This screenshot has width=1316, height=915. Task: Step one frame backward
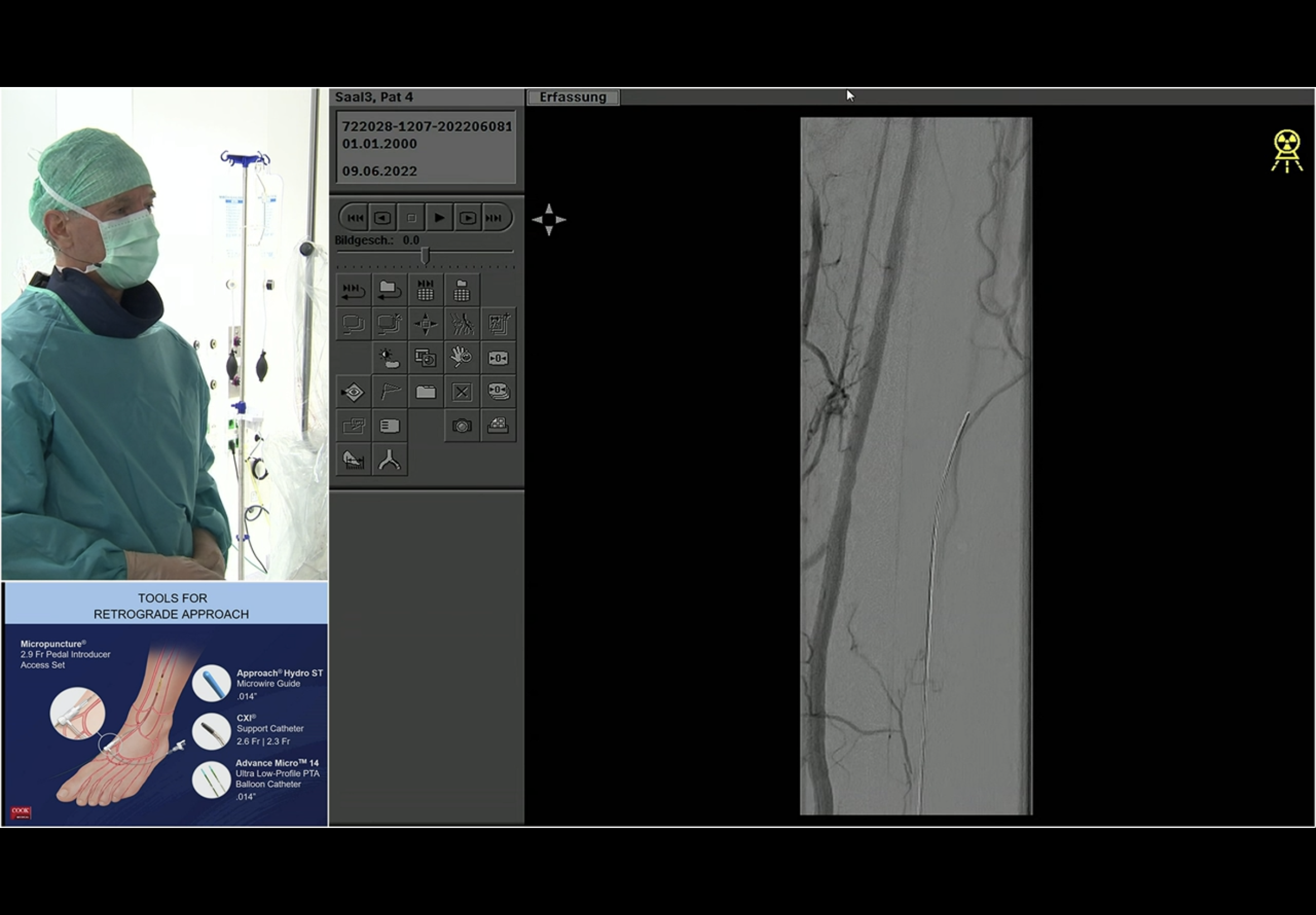click(382, 218)
